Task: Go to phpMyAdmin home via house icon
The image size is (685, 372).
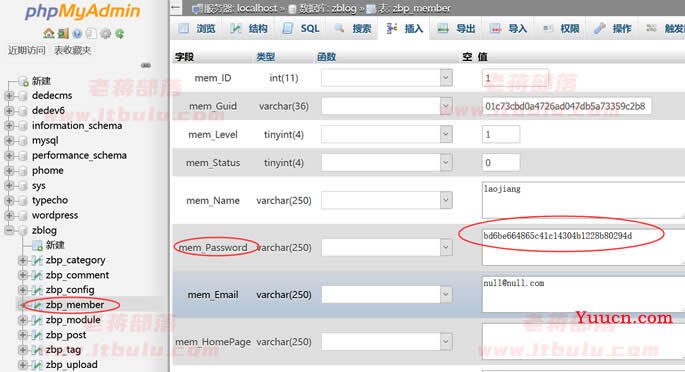Action: (48, 33)
